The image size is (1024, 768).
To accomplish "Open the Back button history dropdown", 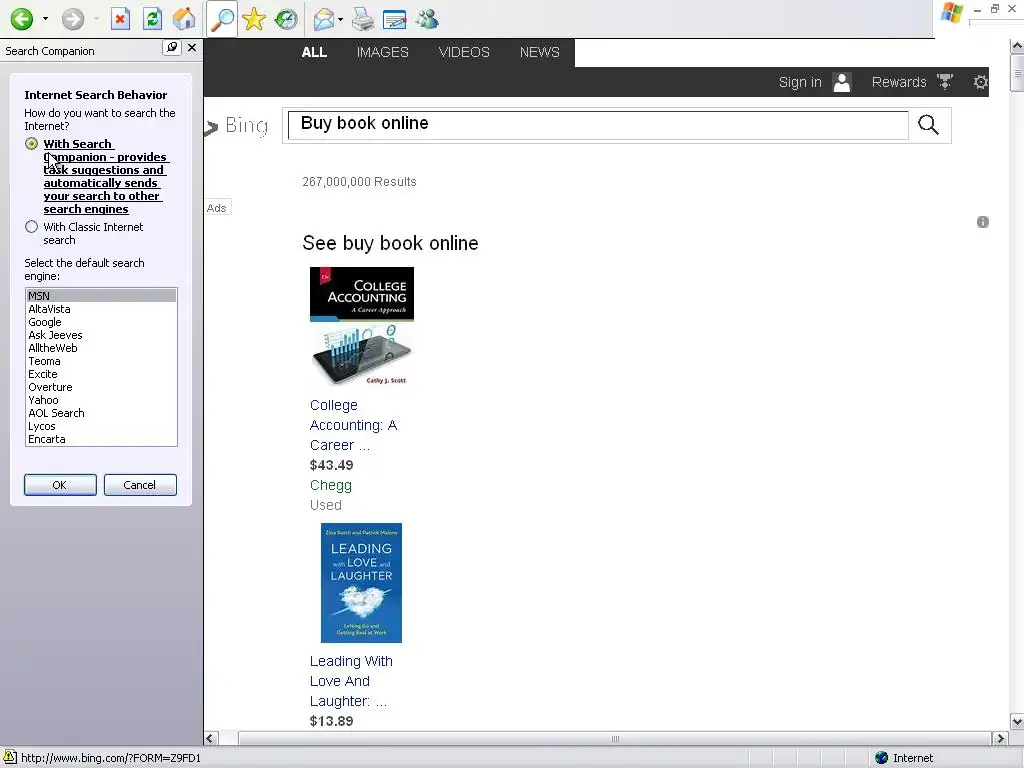I will click(45, 19).
